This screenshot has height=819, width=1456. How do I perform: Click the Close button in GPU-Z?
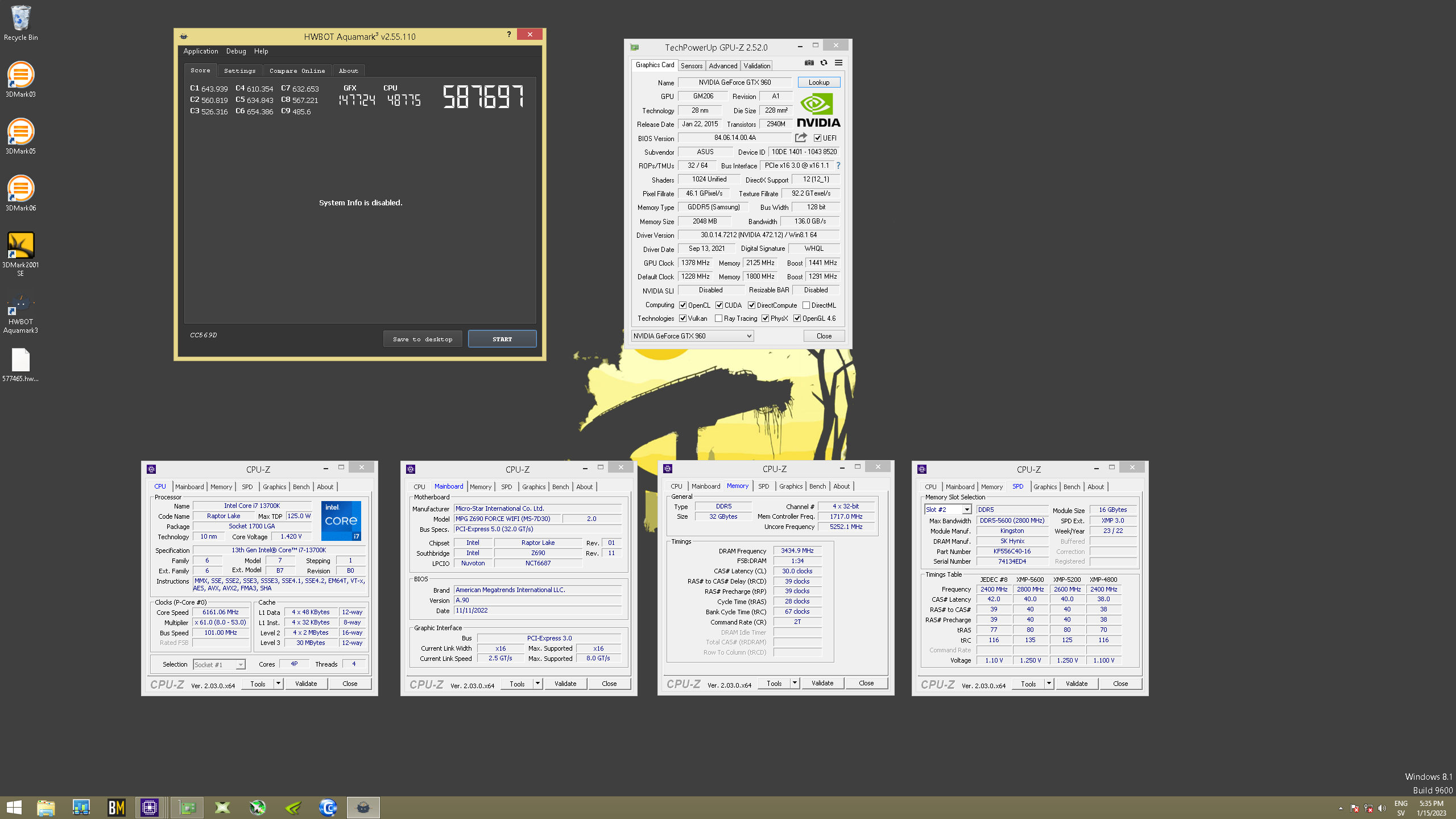824,336
